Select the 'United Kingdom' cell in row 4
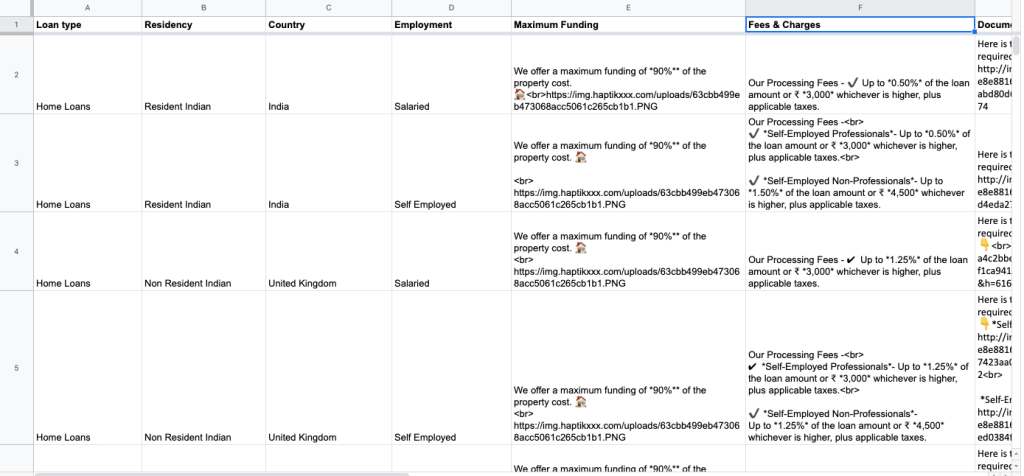This screenshot has width=1024, height=476. click(x=328, y=284)
